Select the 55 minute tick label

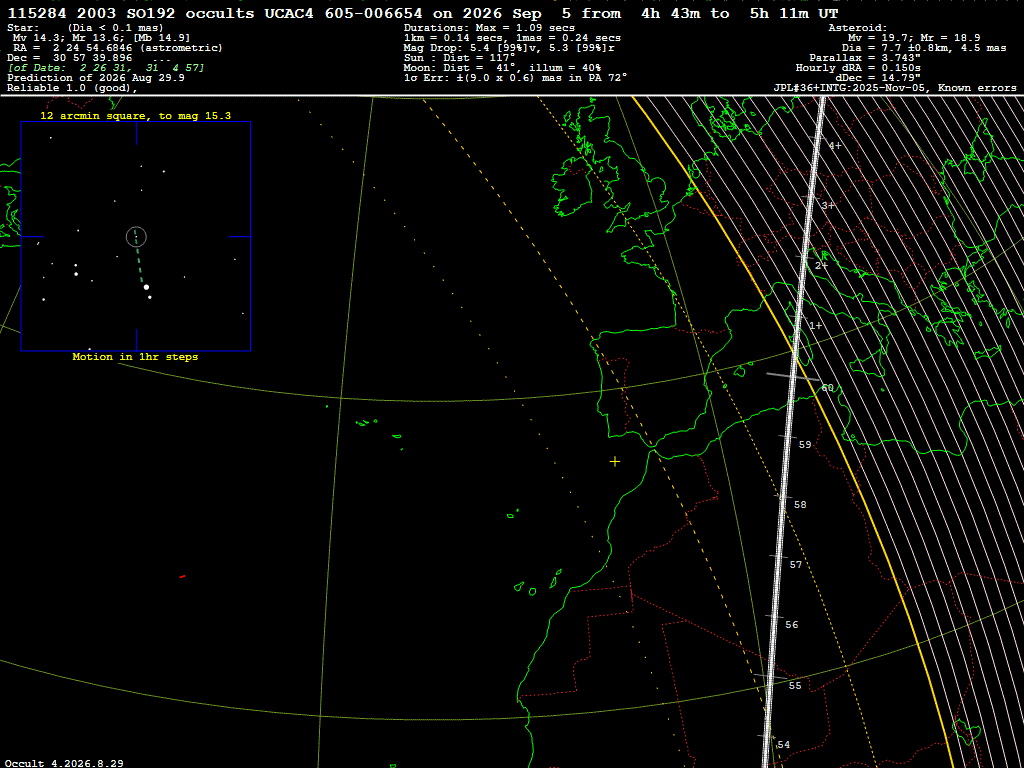795,686
